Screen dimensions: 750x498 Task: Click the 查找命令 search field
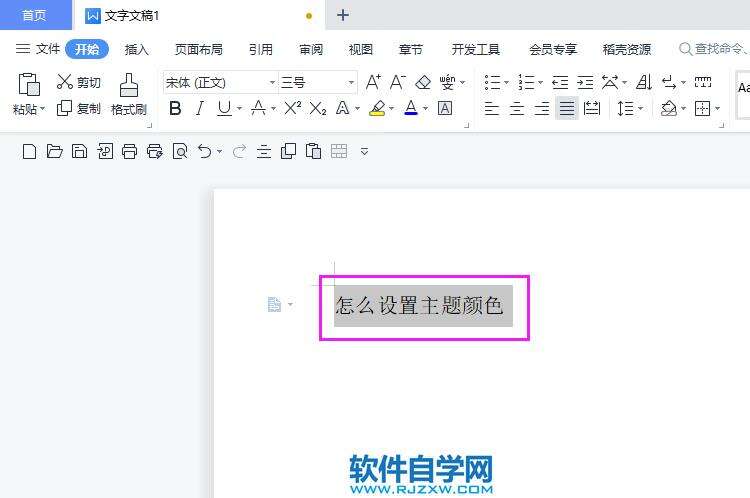click(713, 49)
